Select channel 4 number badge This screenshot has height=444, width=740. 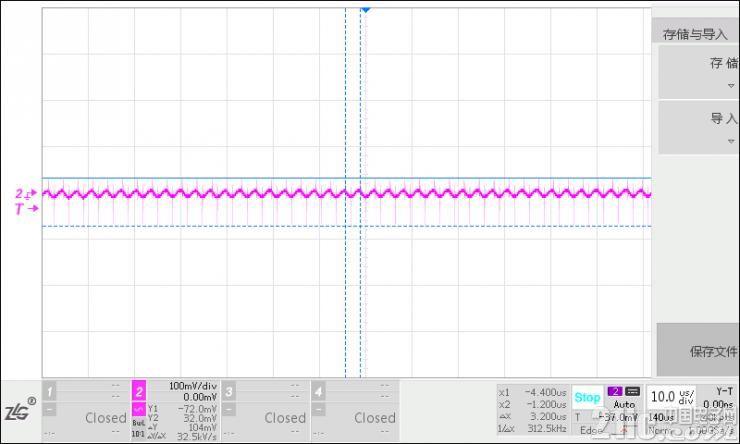point(319,391)
